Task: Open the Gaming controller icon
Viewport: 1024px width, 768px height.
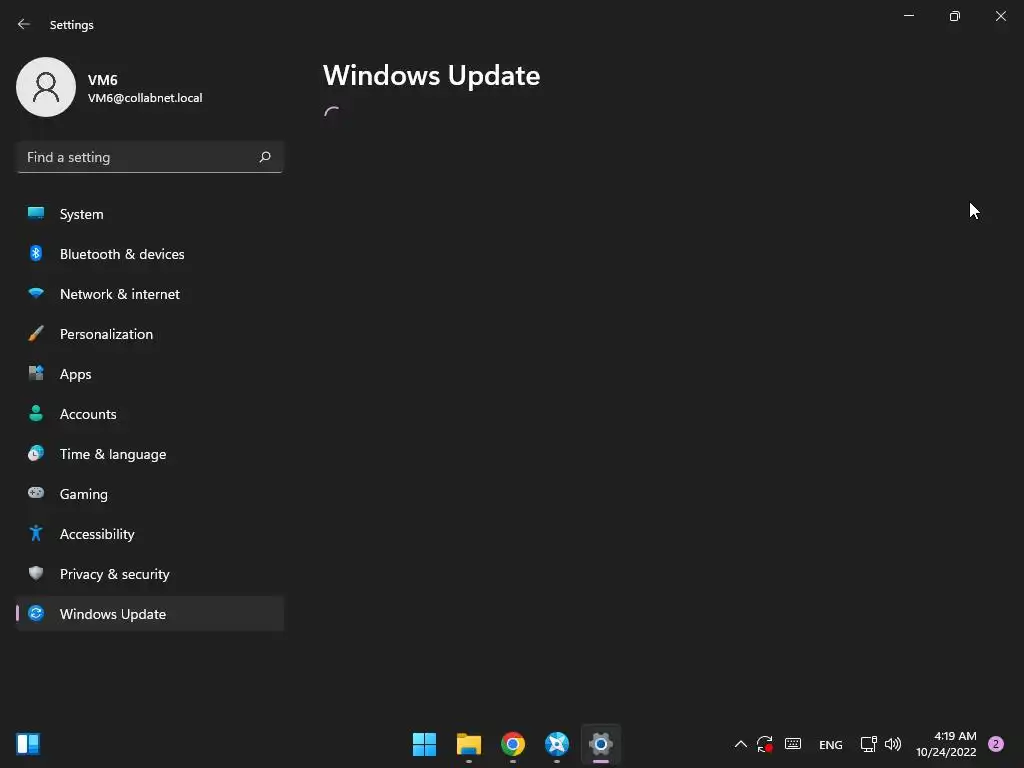Action: coord(36,493)
